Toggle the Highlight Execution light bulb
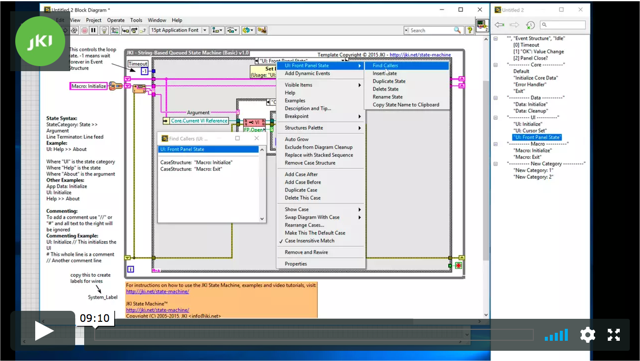 104,30
